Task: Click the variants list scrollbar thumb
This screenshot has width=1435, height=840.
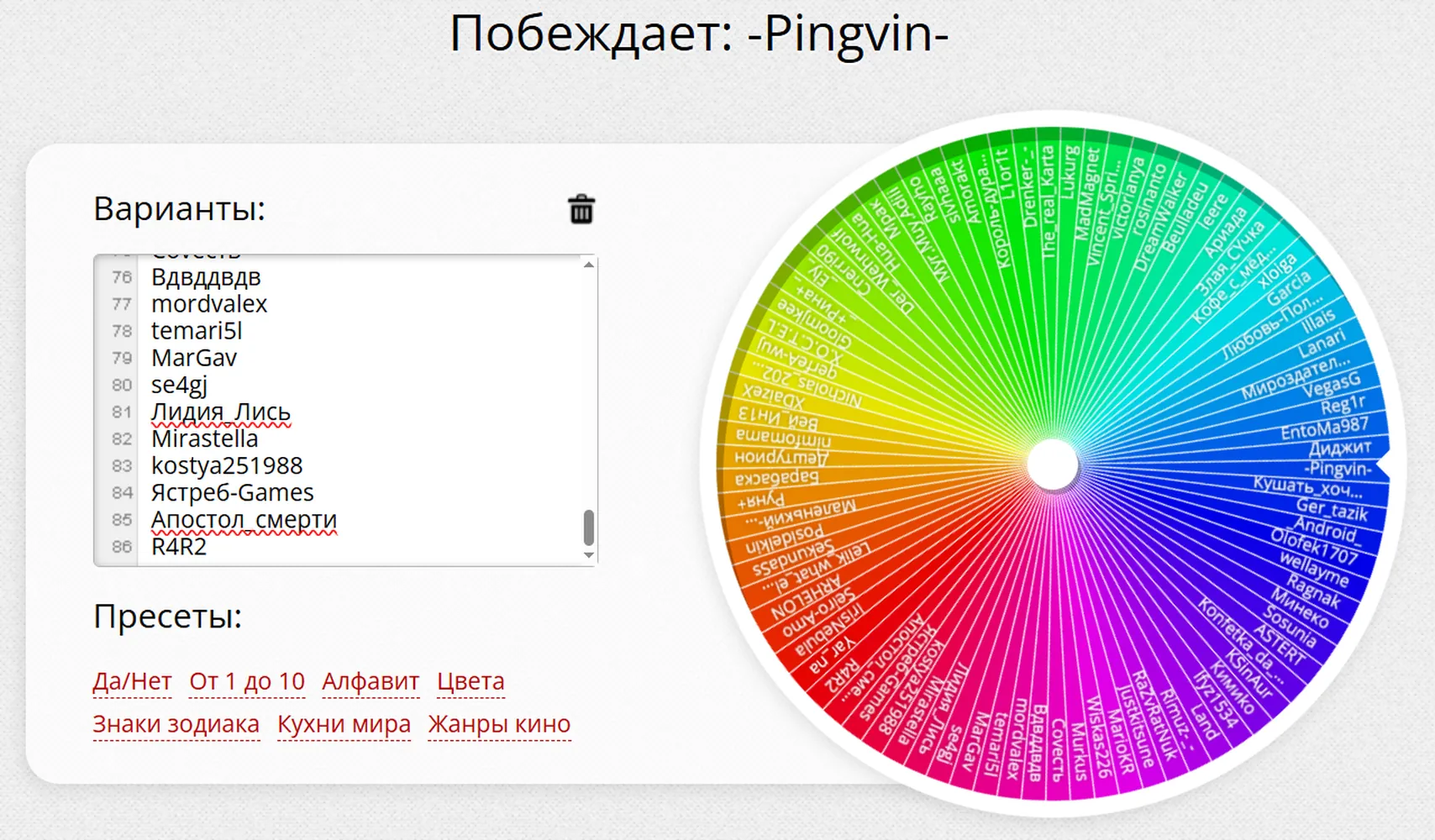Action: 589,528
